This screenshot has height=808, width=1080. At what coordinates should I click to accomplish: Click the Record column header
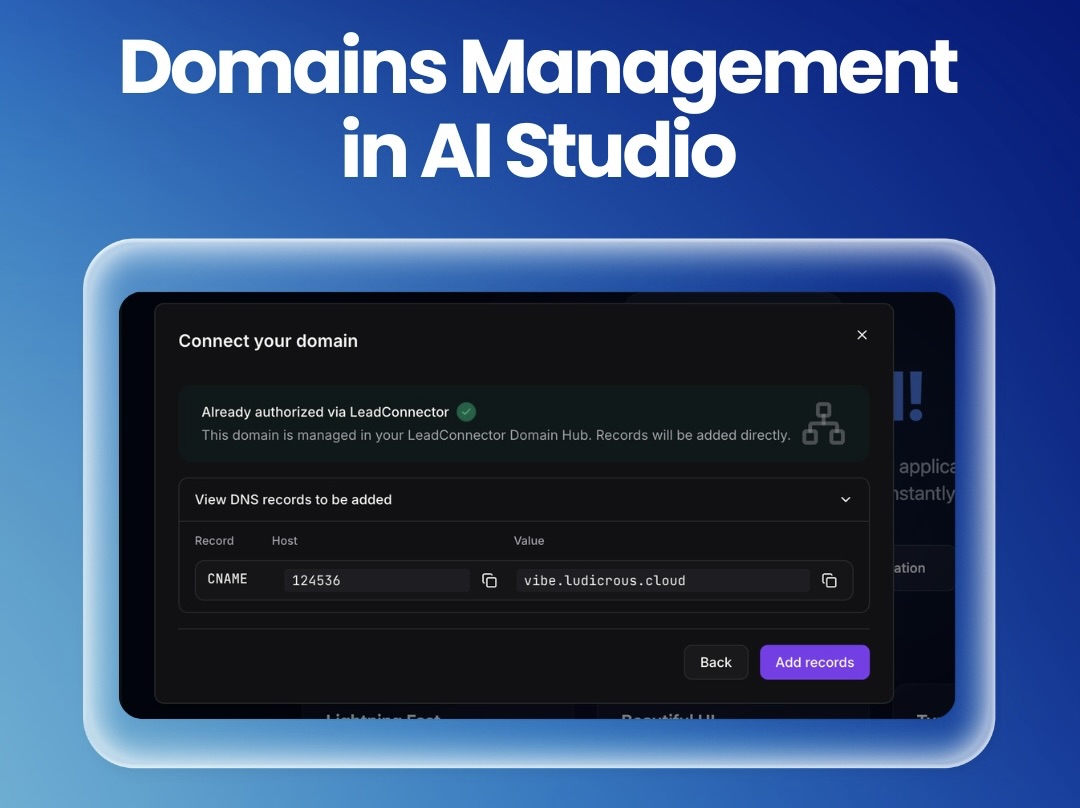point(214,541)
